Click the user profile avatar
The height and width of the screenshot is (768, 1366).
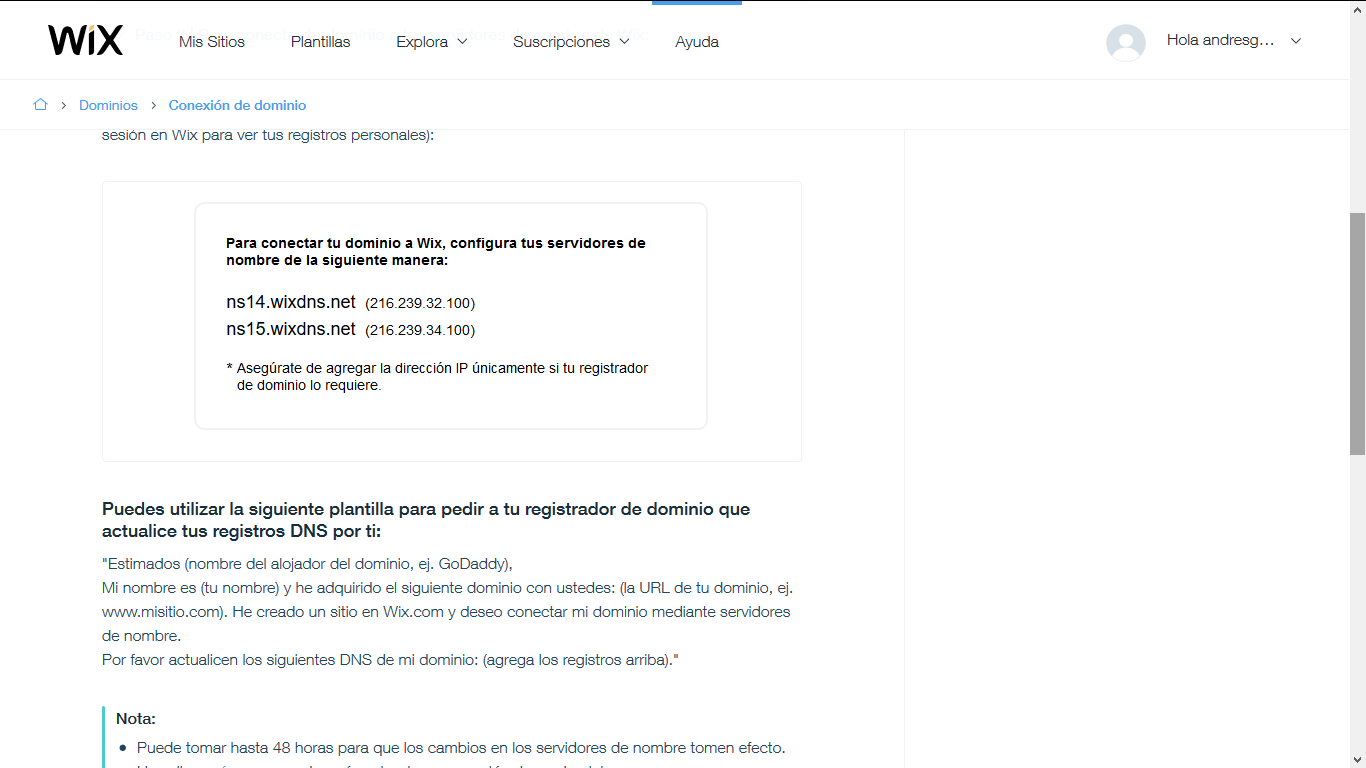[1125, 42]
